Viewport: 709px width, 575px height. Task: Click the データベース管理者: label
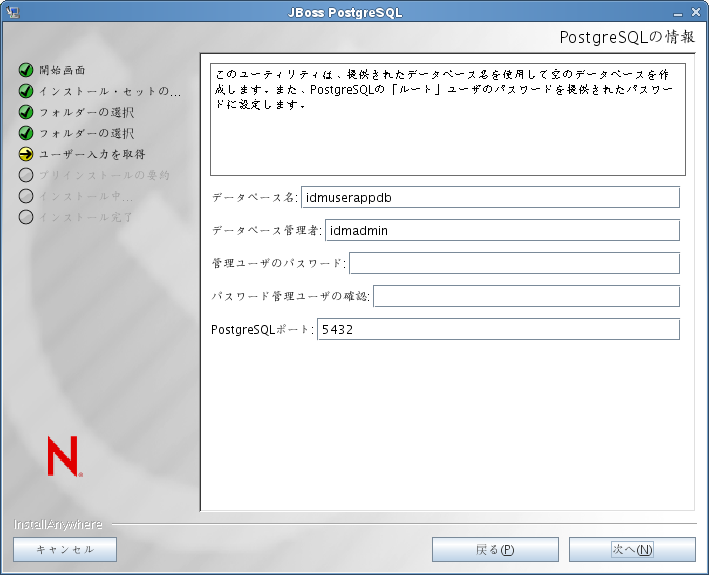266,231
